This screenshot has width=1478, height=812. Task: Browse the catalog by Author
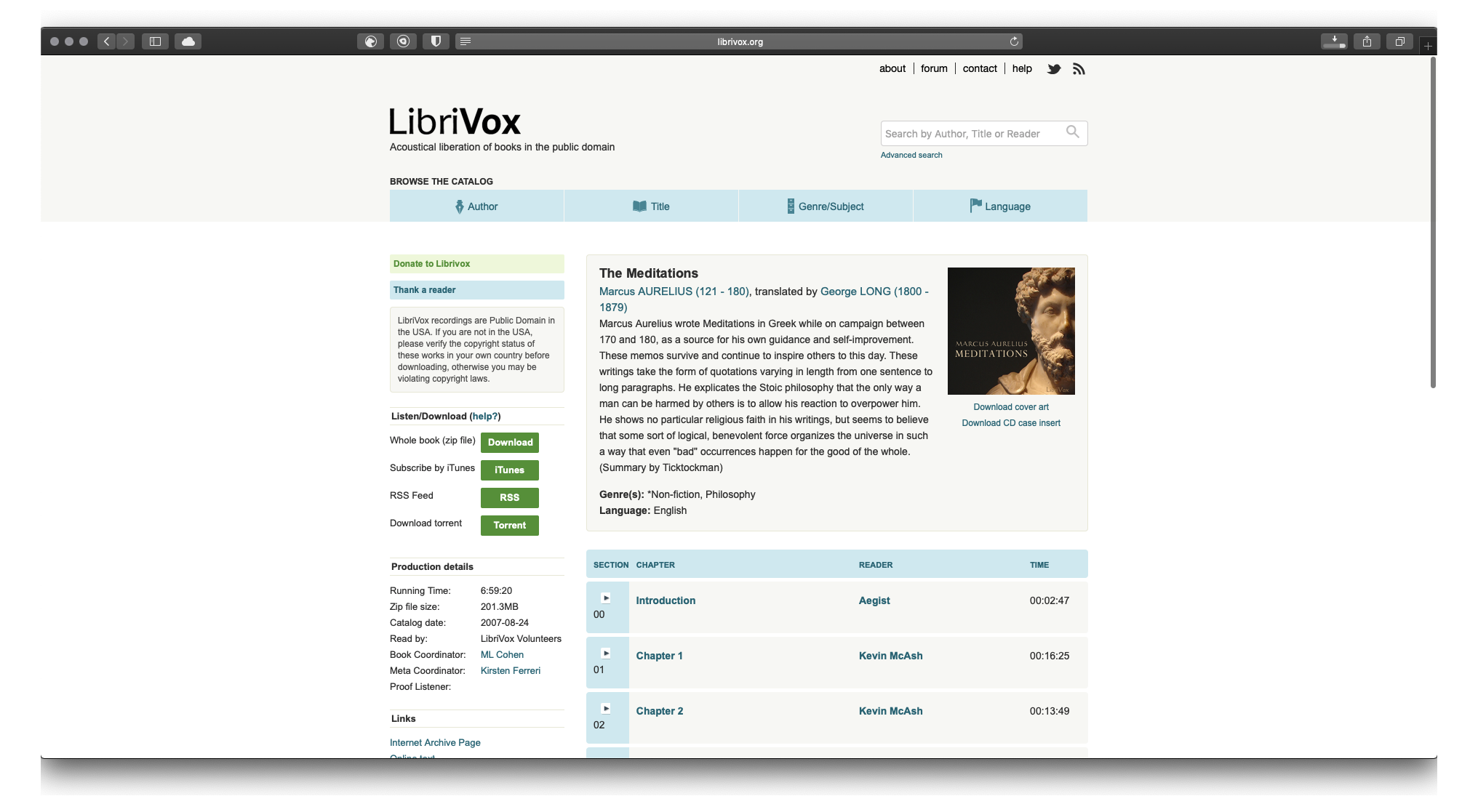(x=476, y=206)
